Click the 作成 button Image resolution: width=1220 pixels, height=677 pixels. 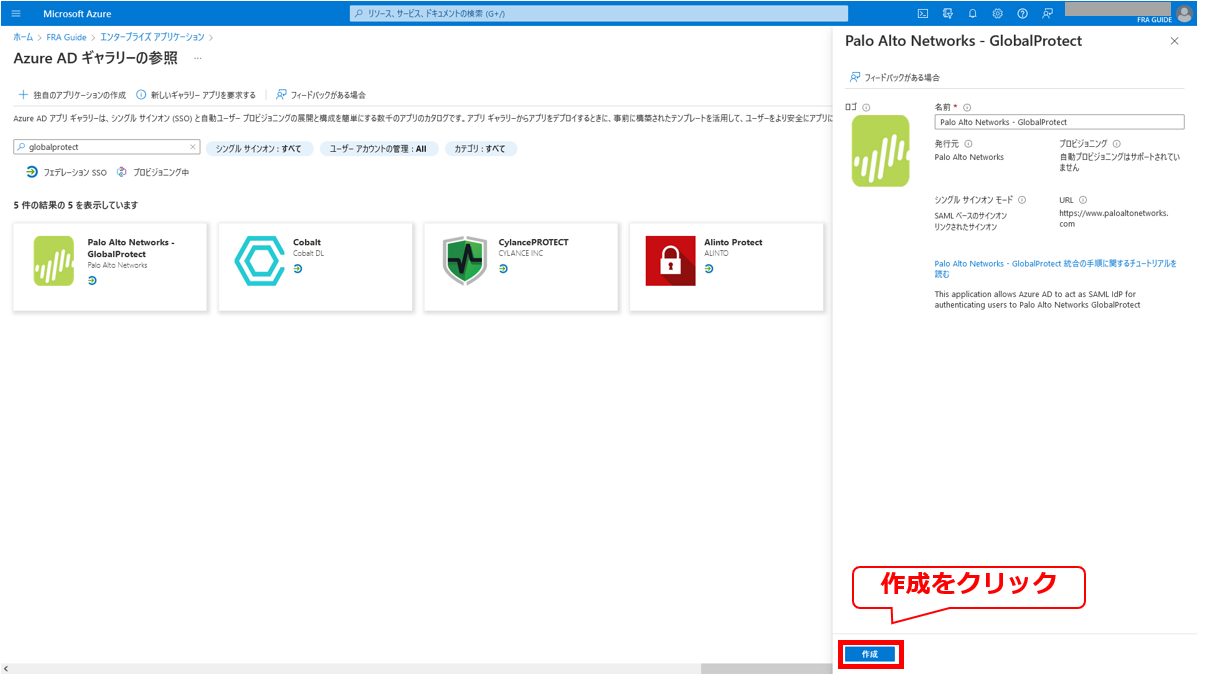point(869,654)
